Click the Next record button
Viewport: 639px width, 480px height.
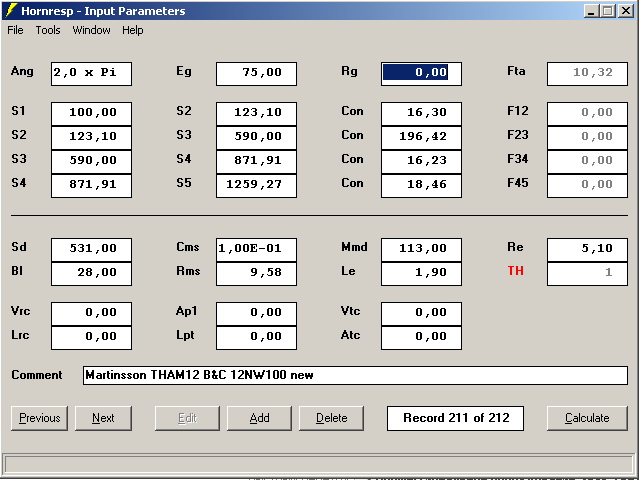coord(103,418)
